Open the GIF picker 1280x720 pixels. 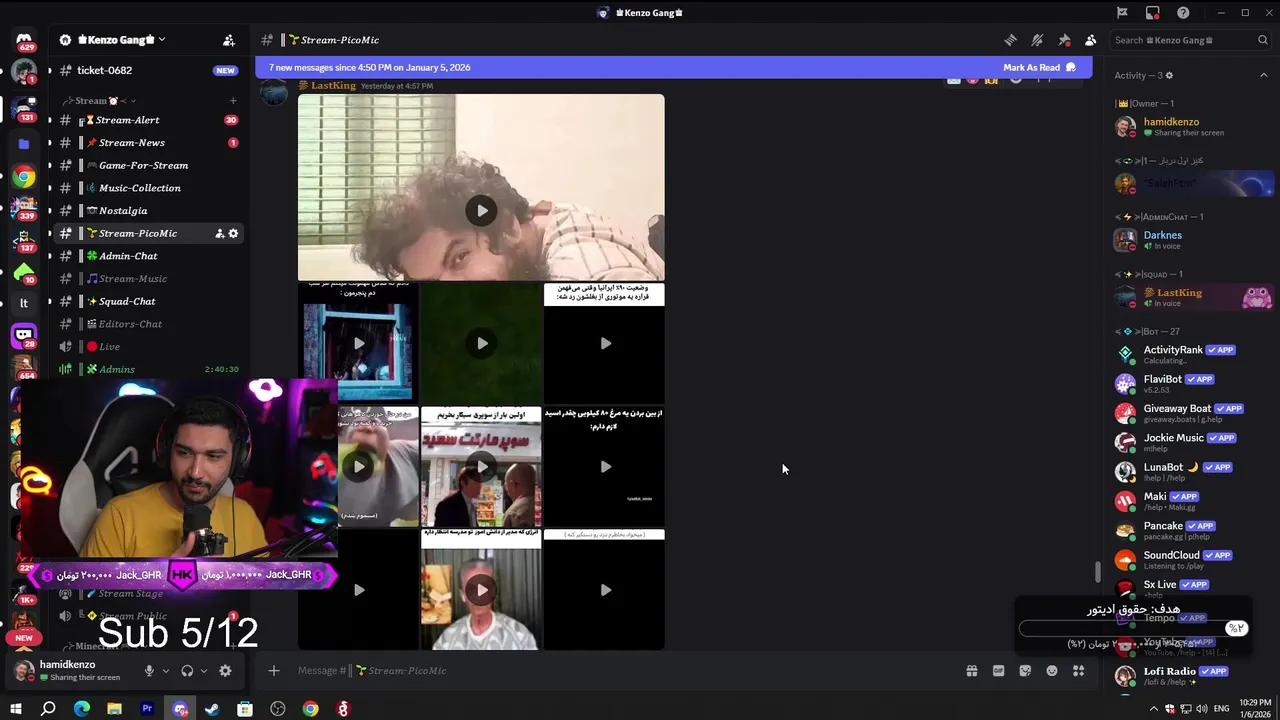[998, 671]
